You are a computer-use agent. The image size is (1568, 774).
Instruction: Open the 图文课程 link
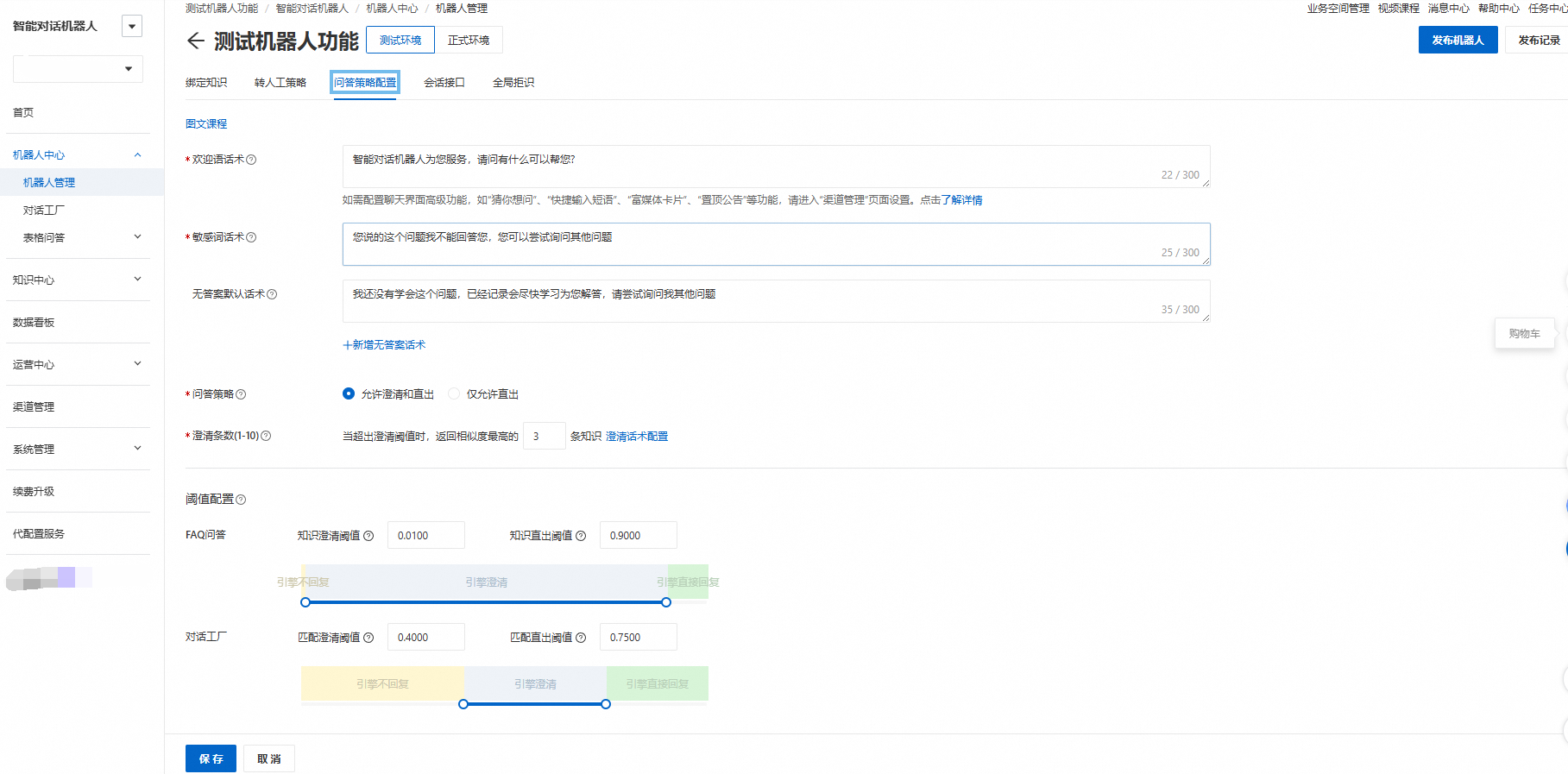point(206,124)
